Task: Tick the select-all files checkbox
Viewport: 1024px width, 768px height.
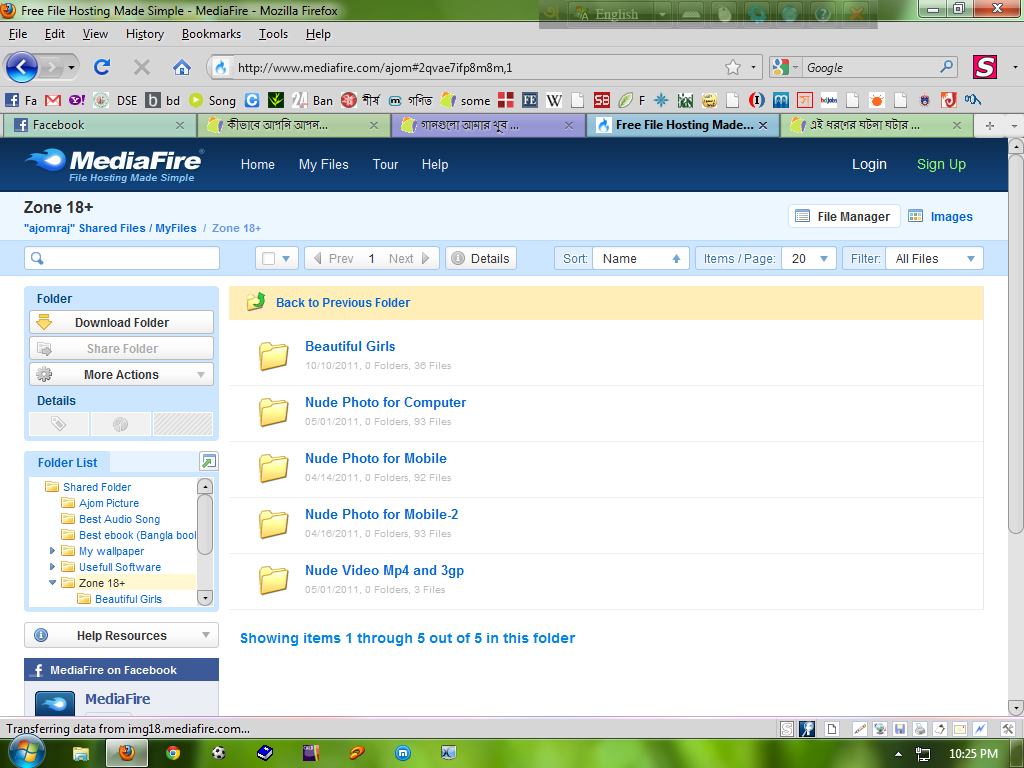Action: [x=268, y=258]
